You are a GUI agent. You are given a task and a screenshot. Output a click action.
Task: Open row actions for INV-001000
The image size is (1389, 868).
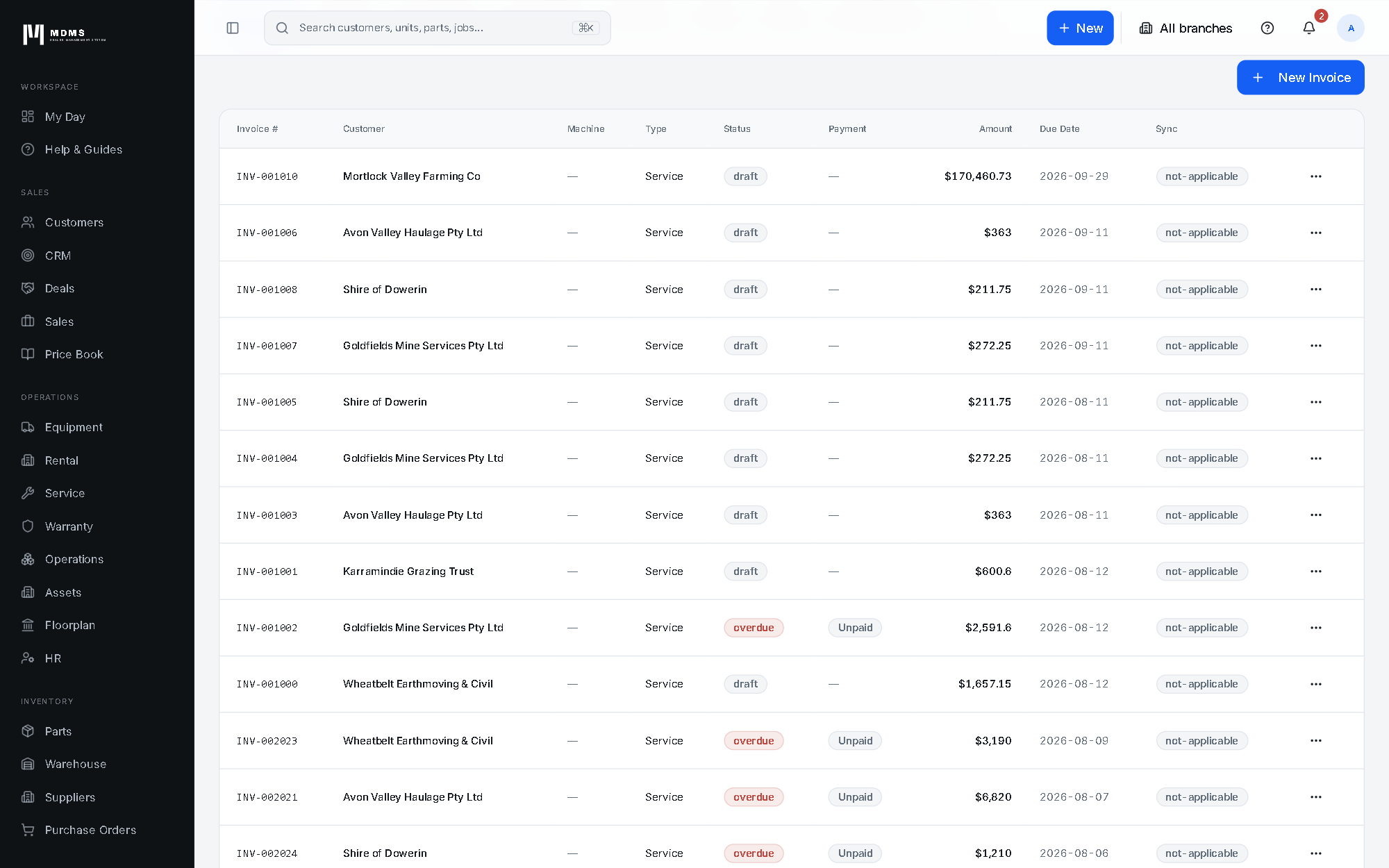(x=1316, y=684)
